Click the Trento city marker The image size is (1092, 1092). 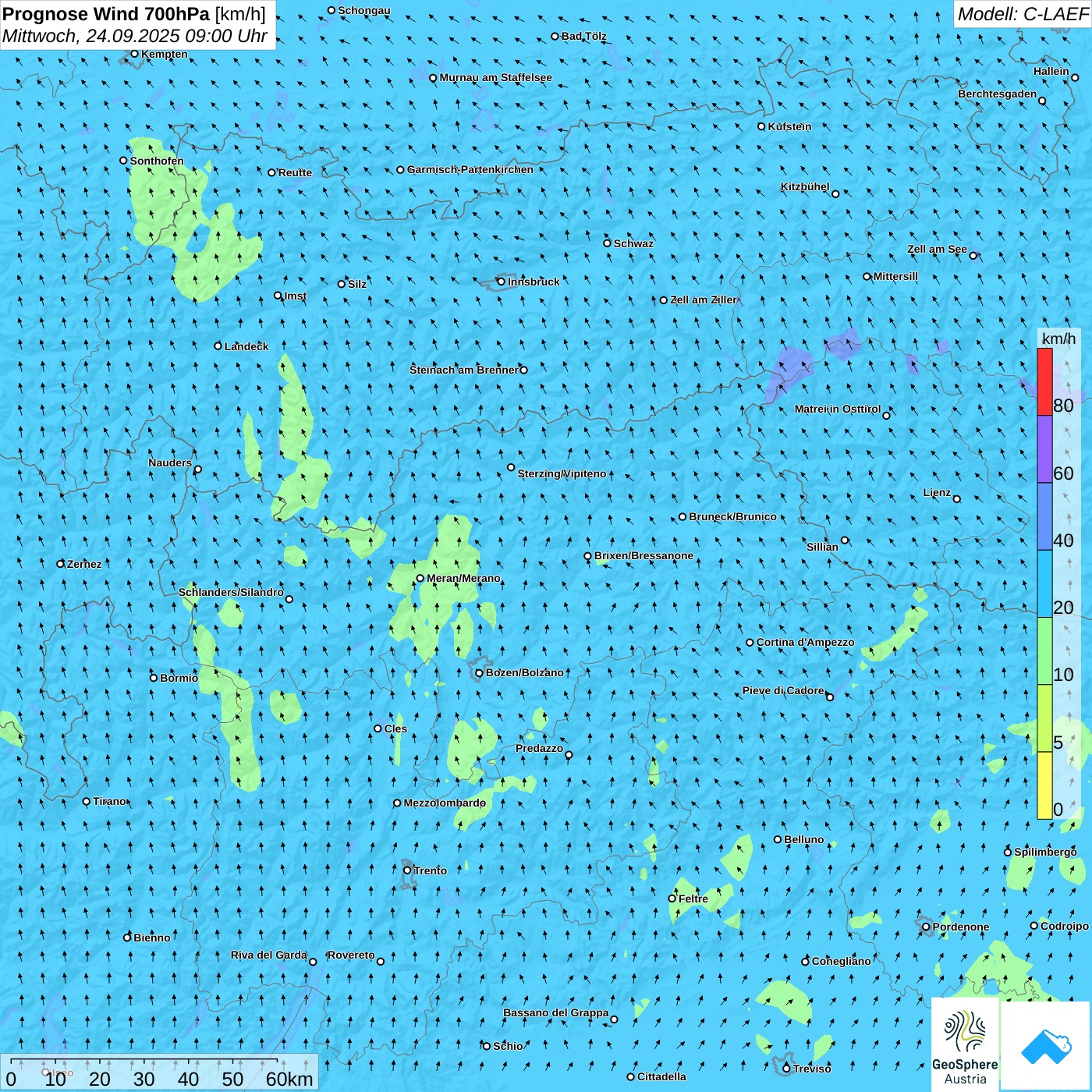(407, 870)
